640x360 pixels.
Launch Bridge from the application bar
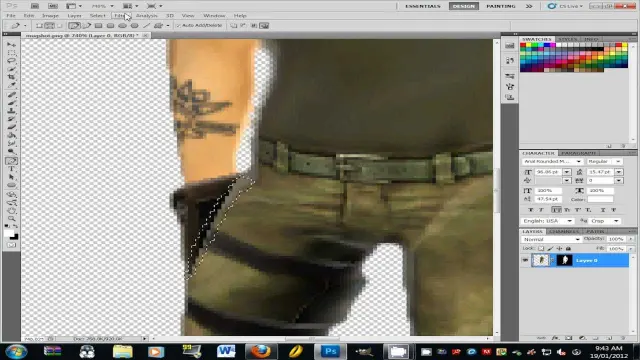point(35,6)
